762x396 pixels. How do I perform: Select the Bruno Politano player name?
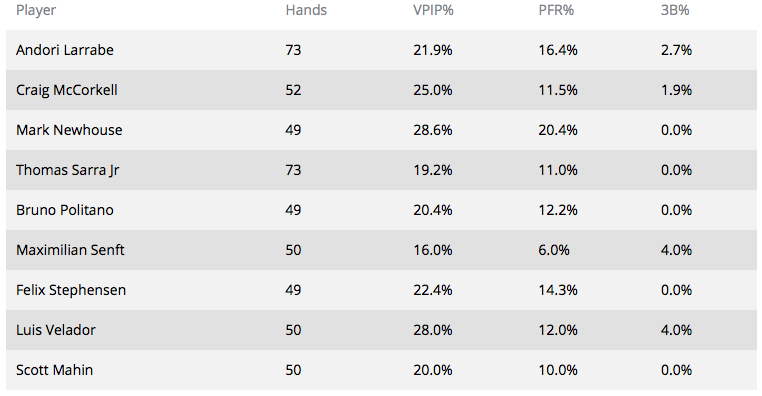65,210
